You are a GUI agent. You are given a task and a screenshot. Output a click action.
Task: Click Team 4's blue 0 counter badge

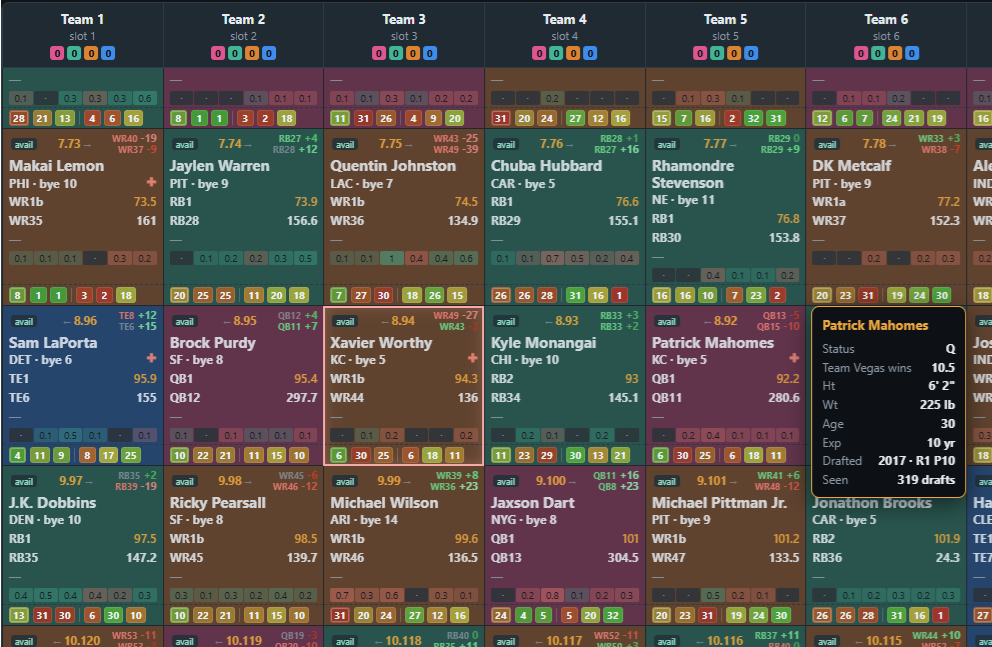coord(590,53)
